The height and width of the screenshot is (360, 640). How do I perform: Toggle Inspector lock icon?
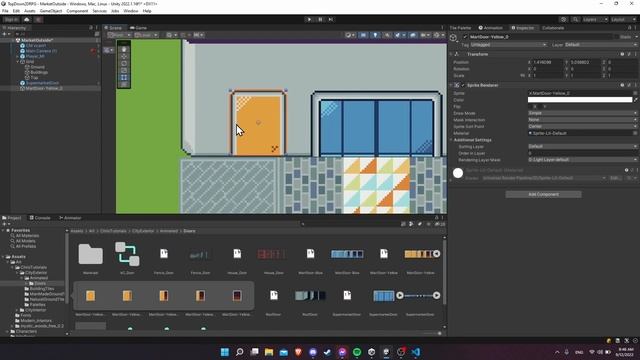(x=629, y=28)
